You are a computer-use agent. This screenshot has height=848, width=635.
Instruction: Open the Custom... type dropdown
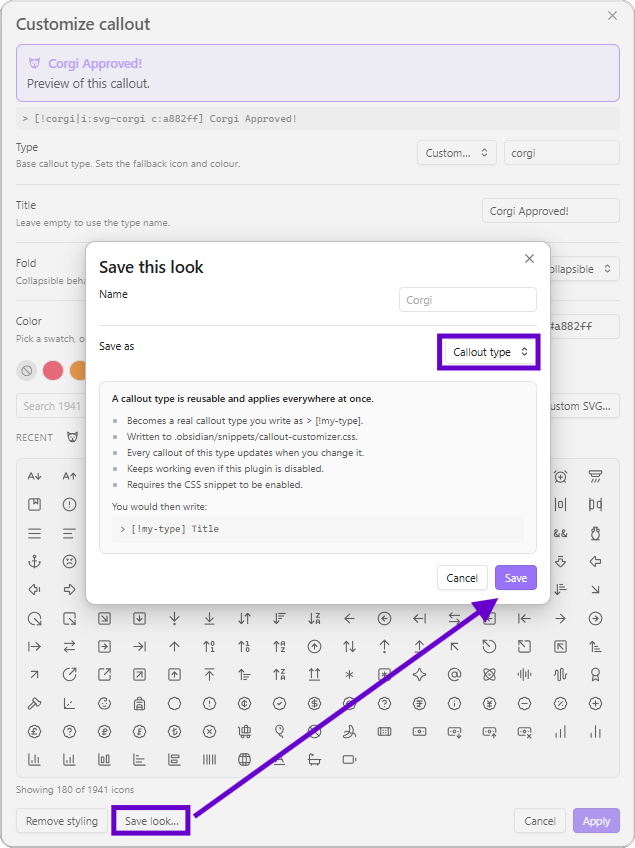coord(457,153)
